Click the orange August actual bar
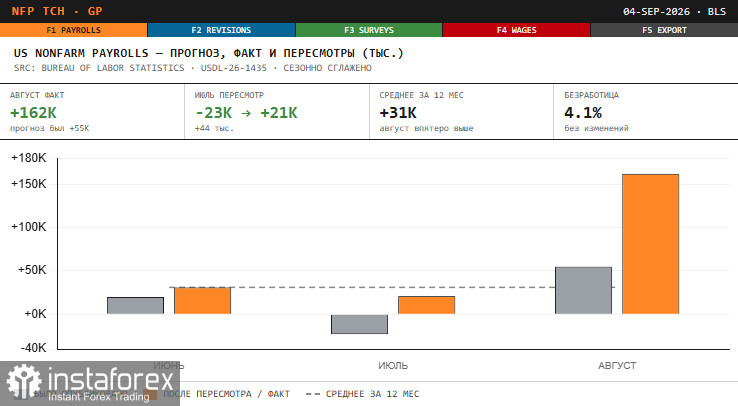738x406 pixels. (650, 244)
